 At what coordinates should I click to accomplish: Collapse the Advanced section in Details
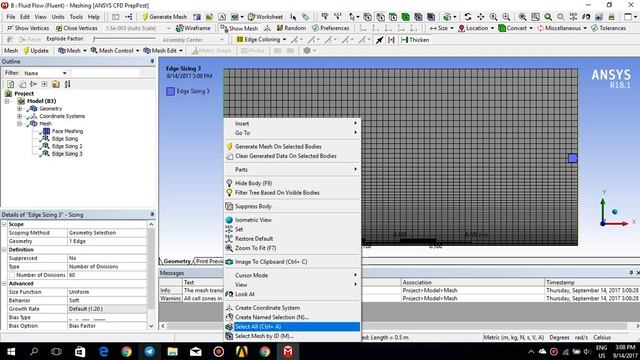click(x=4, y=283)
